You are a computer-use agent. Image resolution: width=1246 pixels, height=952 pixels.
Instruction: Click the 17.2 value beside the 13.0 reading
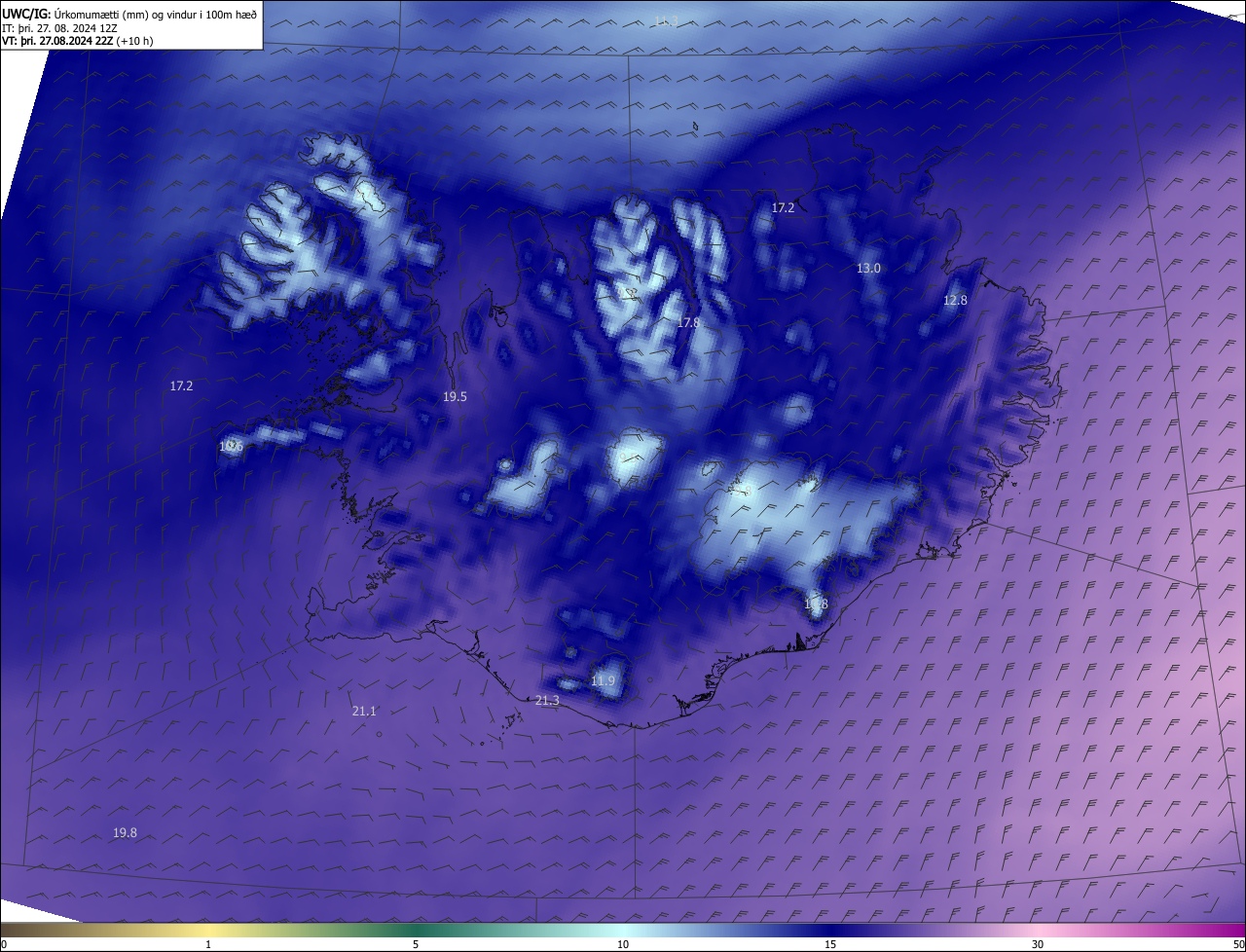[x=783, y=208]
